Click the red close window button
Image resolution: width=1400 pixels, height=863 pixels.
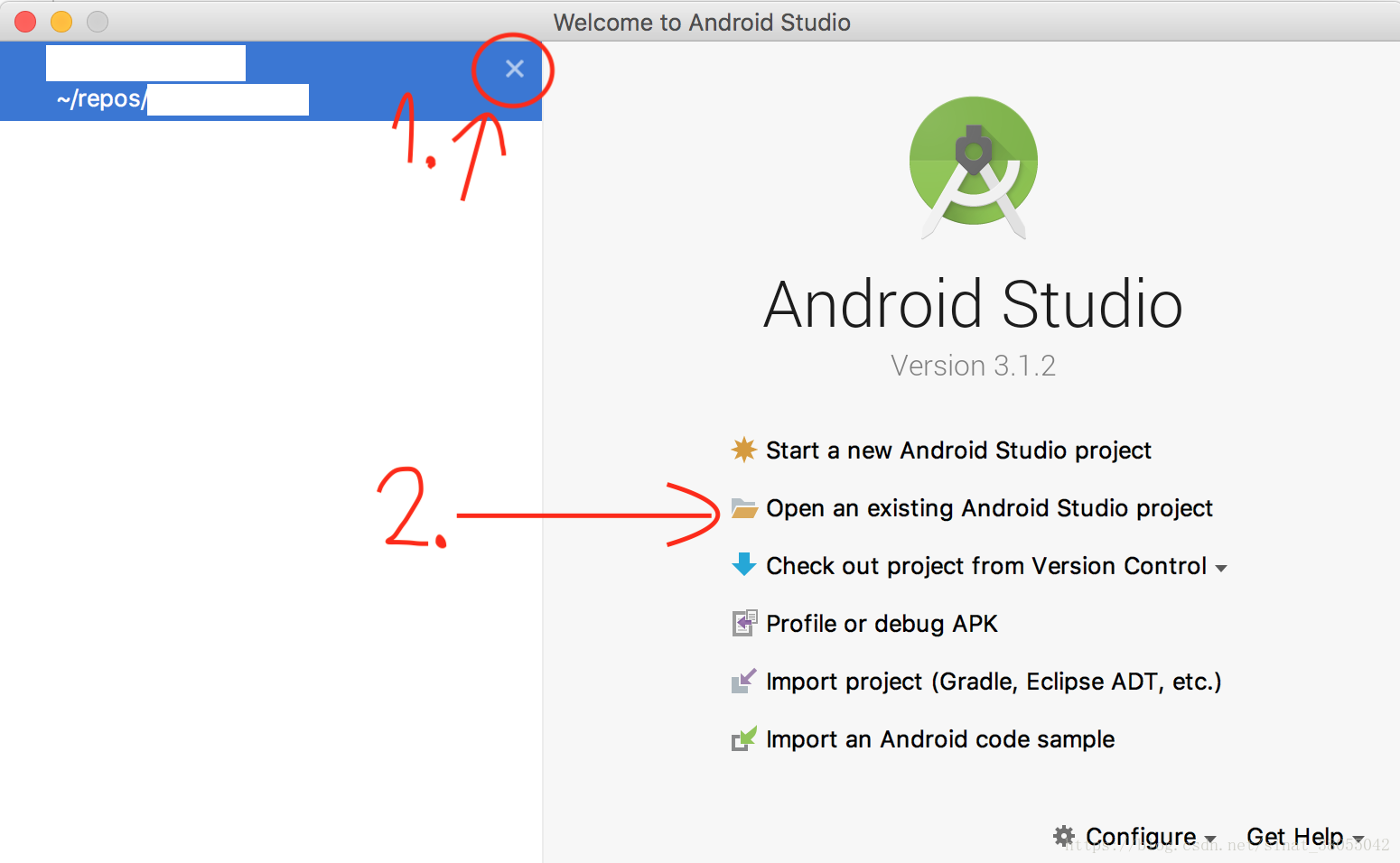point(25,22)
